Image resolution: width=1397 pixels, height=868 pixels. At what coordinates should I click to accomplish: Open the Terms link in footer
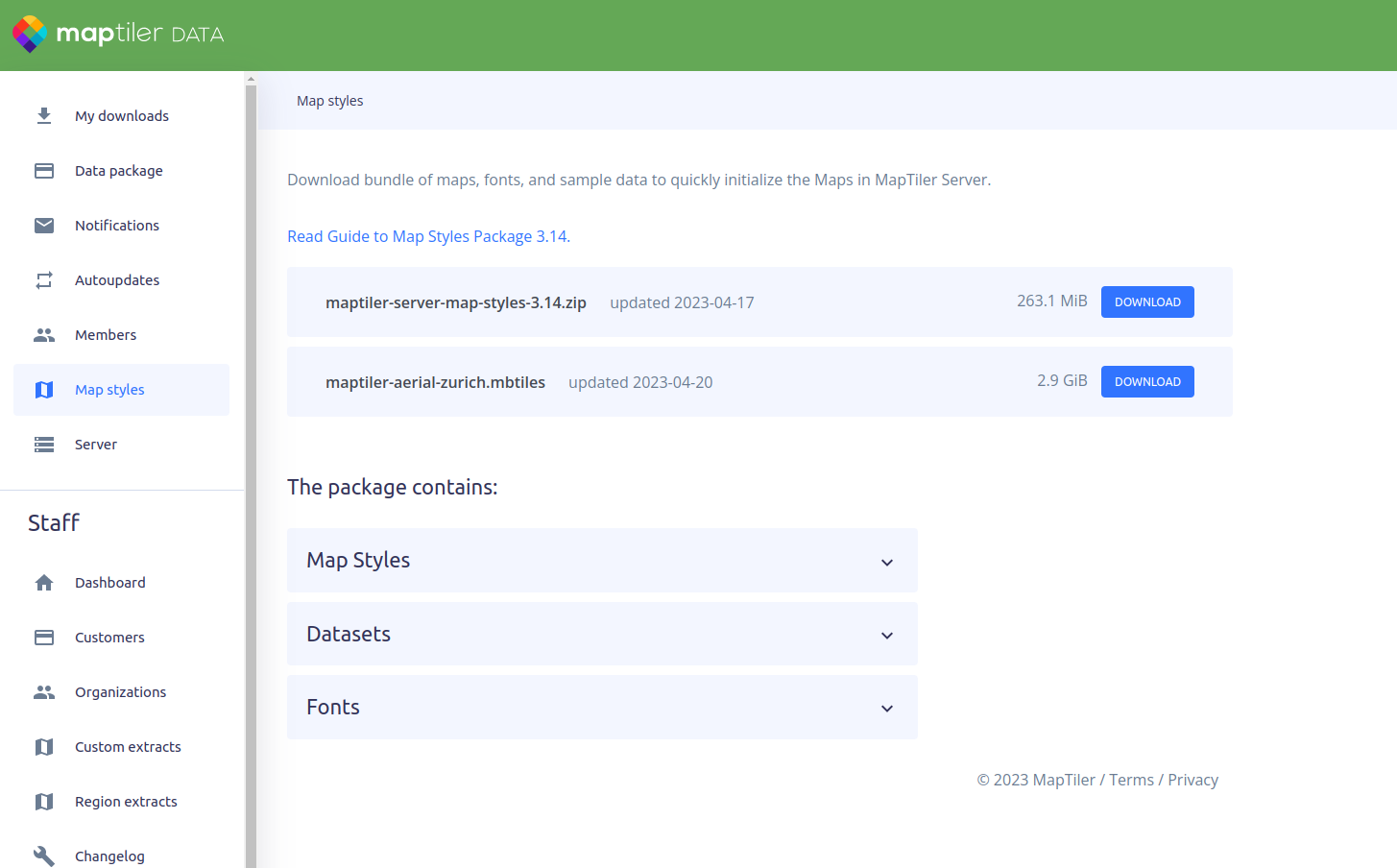1131,781
